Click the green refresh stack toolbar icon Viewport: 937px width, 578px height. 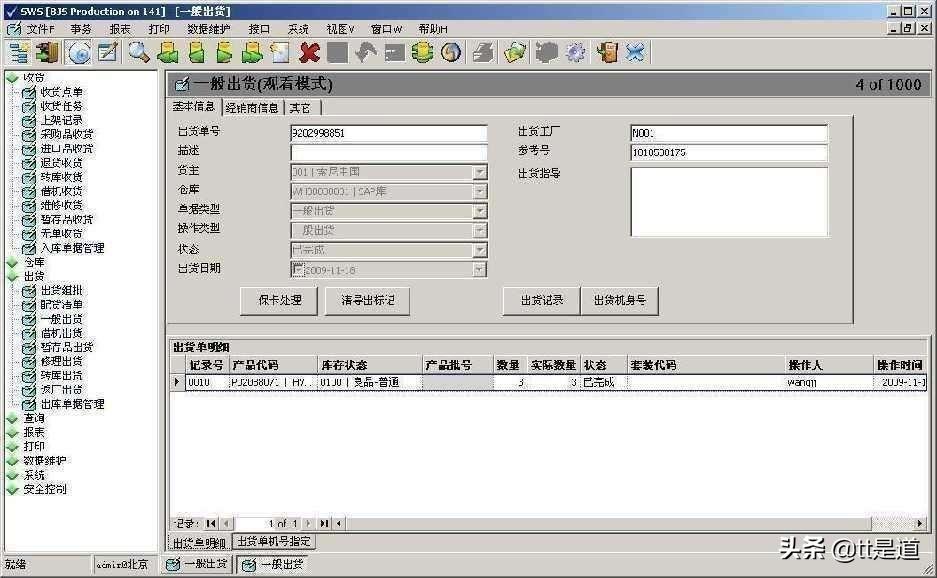click(x=422, y=53)
